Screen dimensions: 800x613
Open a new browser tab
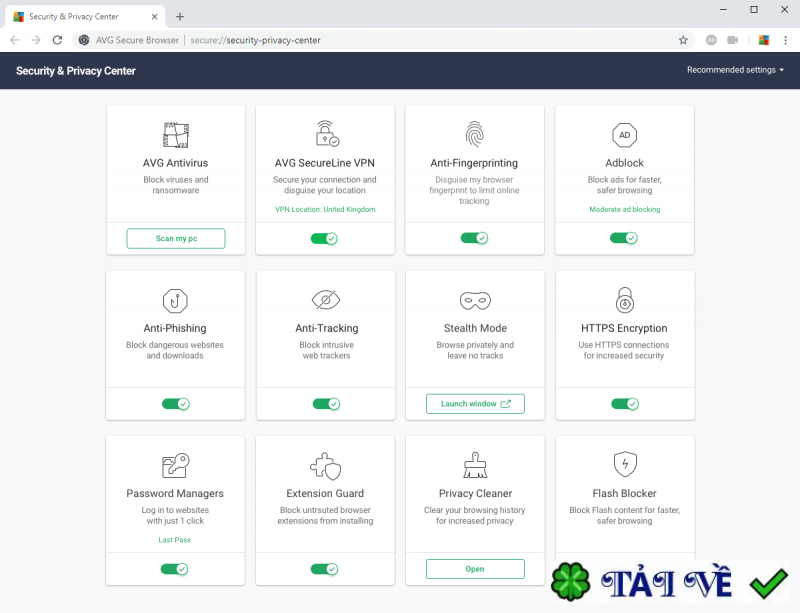pyautogui.click(x=180, y=17)
